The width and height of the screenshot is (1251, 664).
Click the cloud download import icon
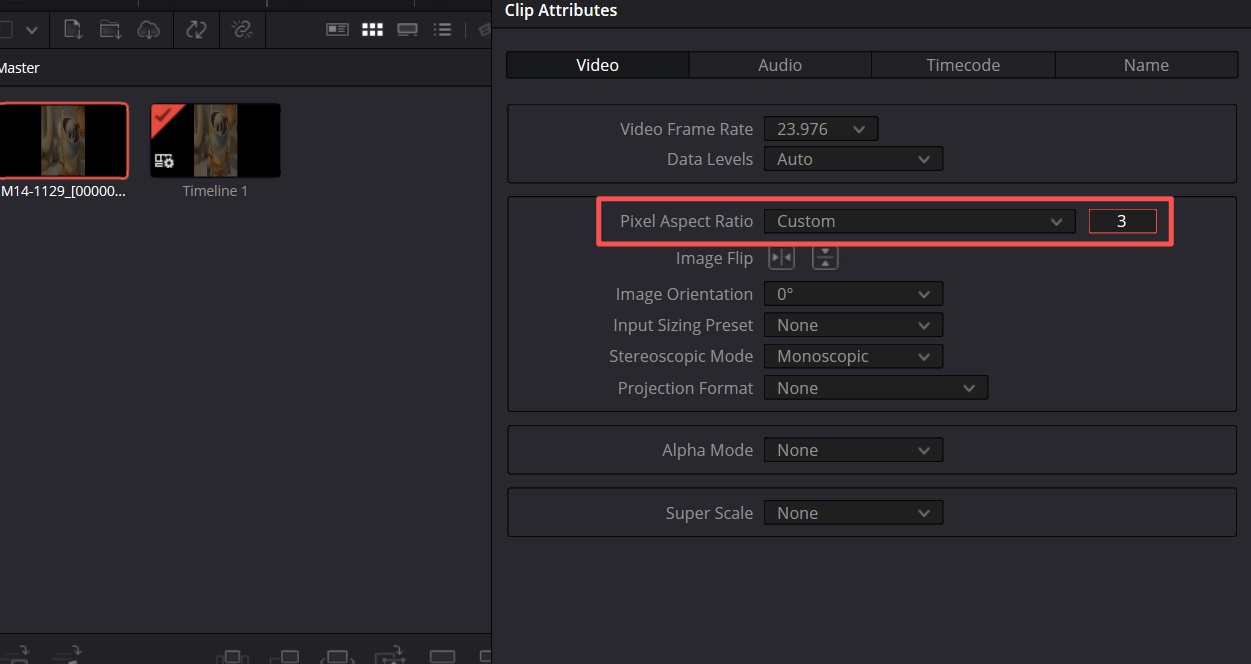coord(148,29)
